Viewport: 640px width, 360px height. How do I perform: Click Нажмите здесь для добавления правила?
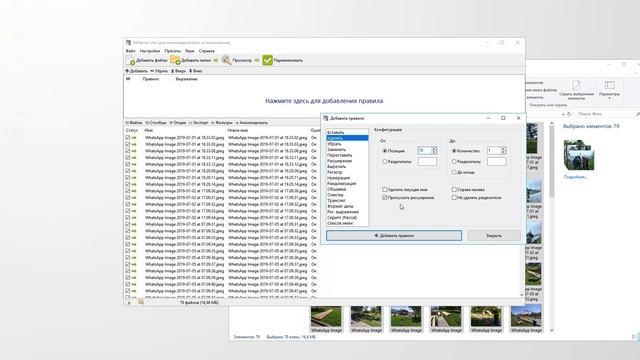pos(324,101)
